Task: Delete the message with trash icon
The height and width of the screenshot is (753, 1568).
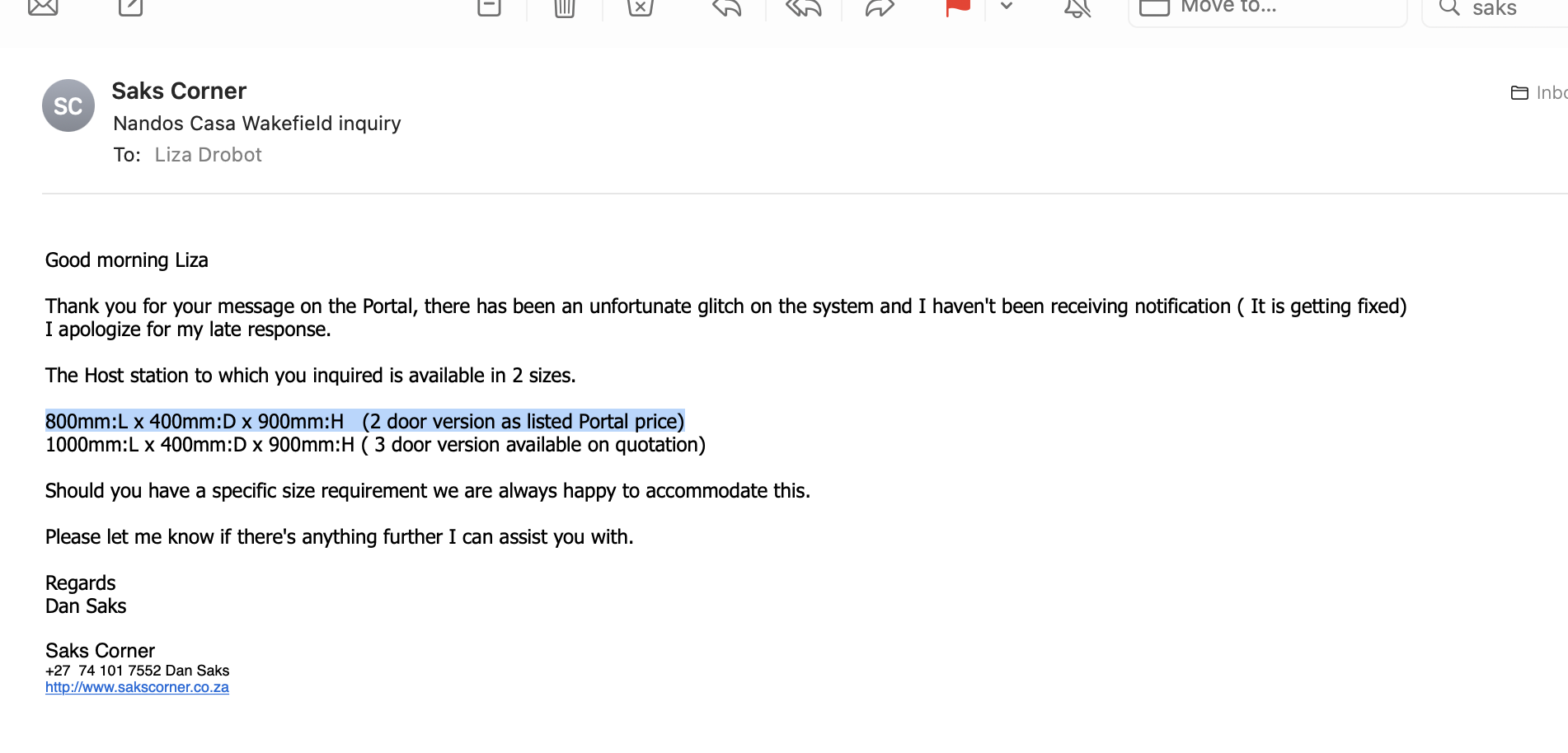Action: tap(565, 7)
